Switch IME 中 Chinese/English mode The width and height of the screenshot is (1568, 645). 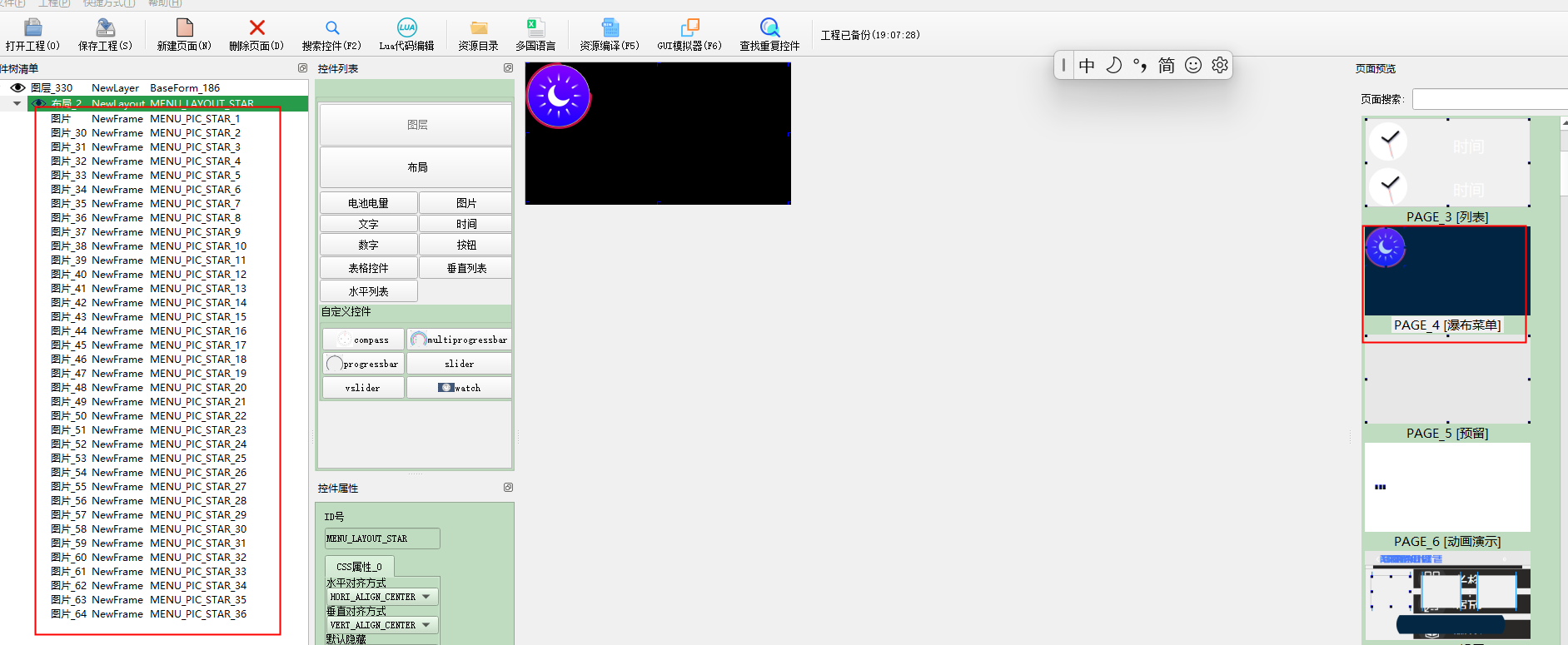(x=1087, y=65)
